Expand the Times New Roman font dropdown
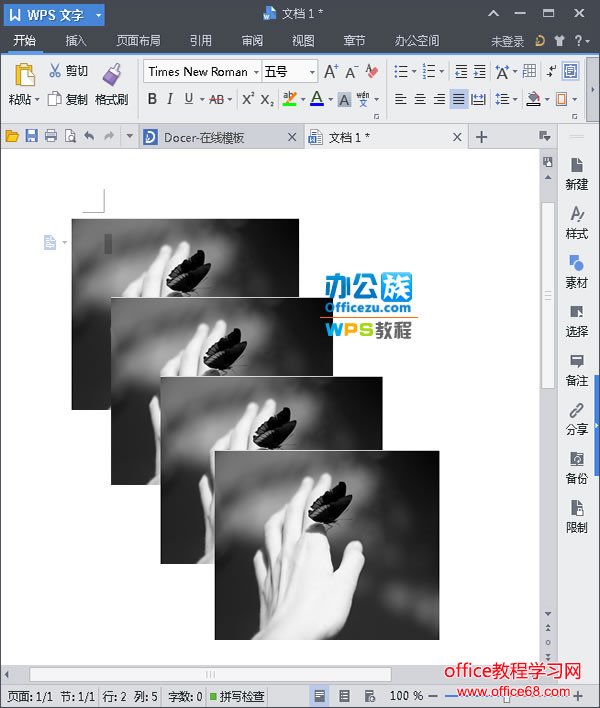This screenshot has height=708, width=600. (256, 72)
